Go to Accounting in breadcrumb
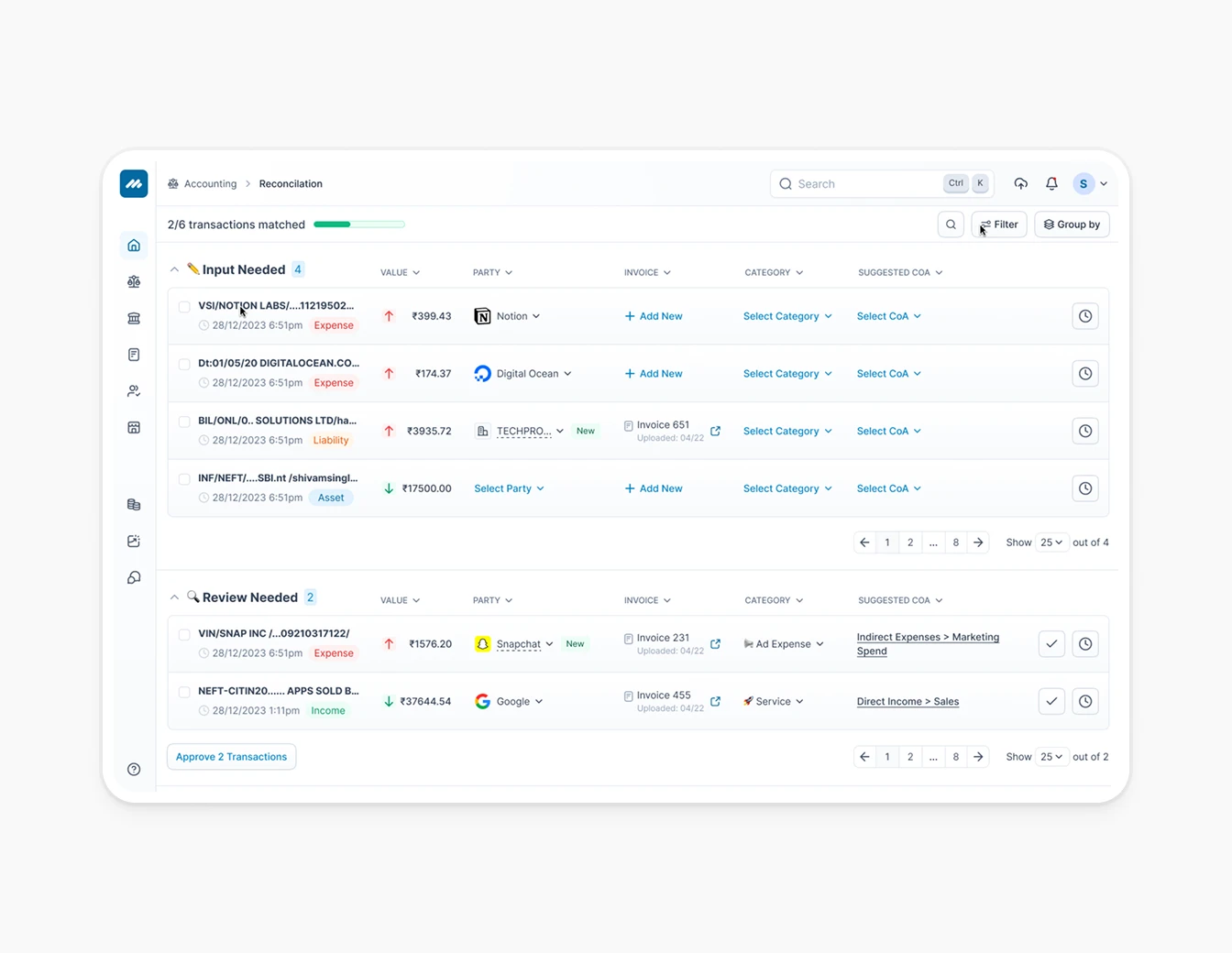This screenshot has height=953, width=1232. [210, 184]
